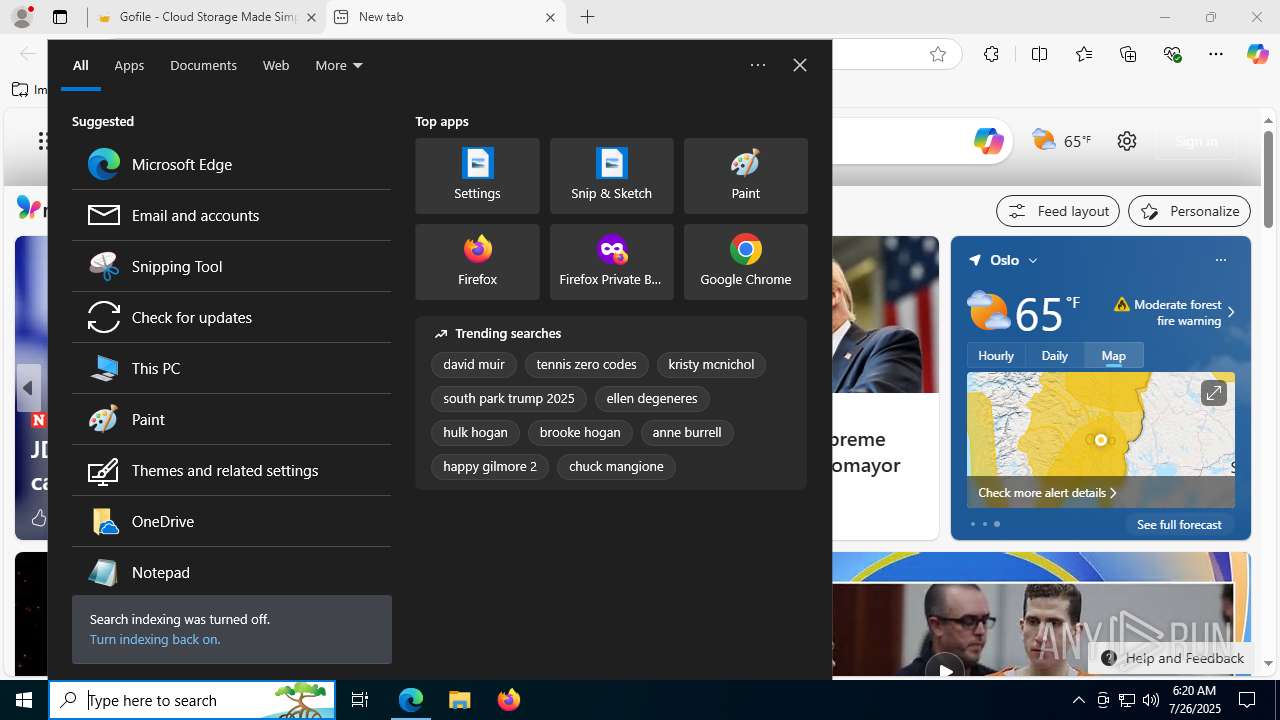Open Check for updates suggestion
This screenshot has height=720, width=1280.
coord(231,317)
